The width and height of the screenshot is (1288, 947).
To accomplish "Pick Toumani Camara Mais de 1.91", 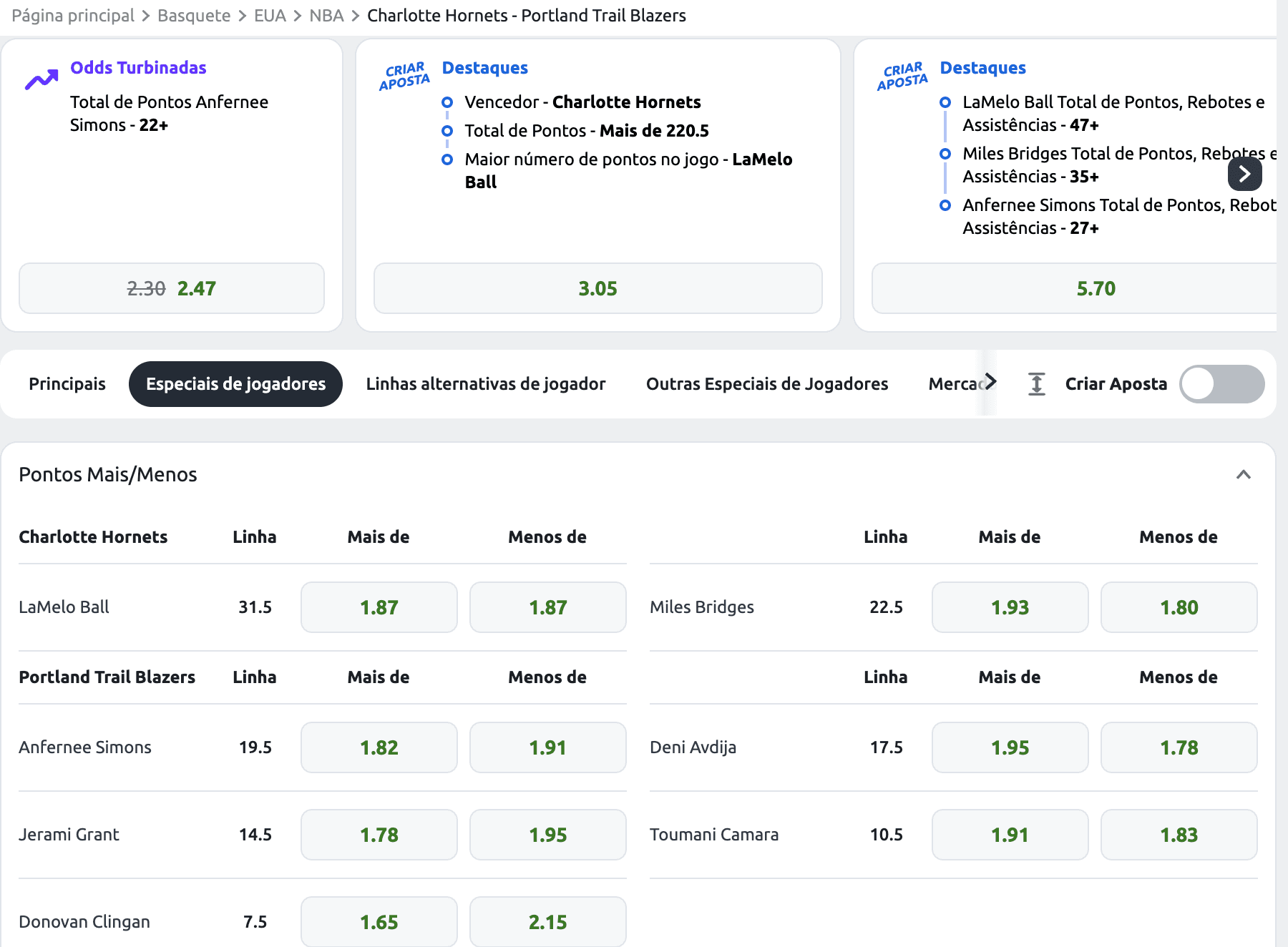I will pyautogui.click(x=1010, y=835).
